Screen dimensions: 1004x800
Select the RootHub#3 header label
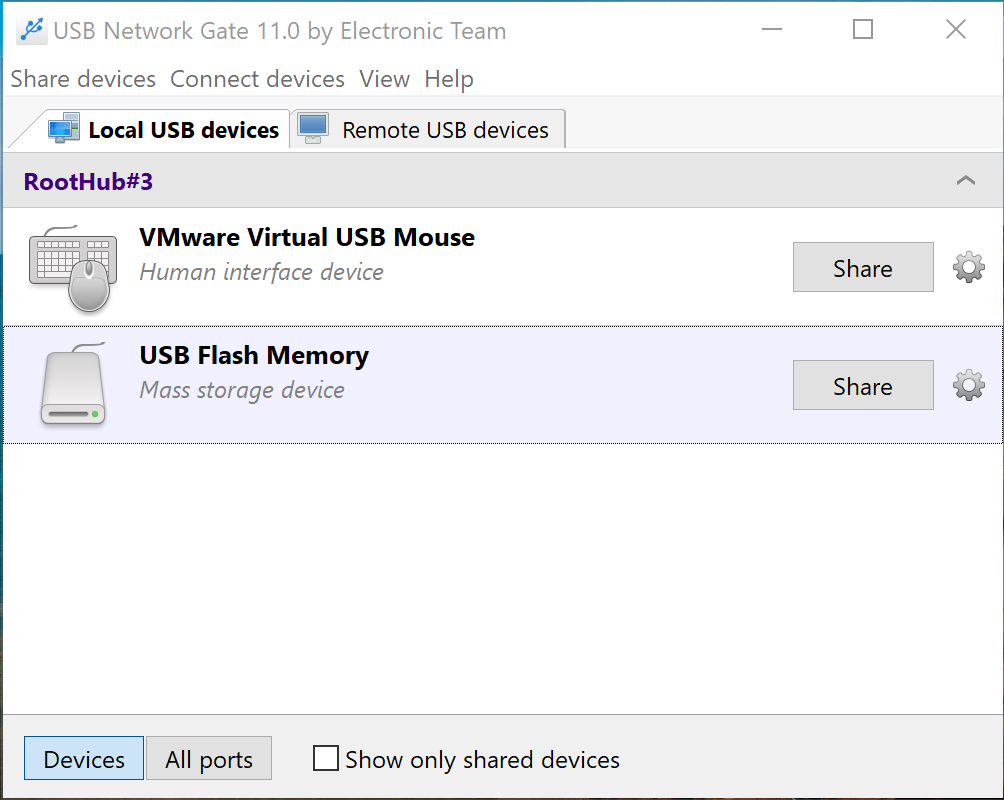coord(88,182)
